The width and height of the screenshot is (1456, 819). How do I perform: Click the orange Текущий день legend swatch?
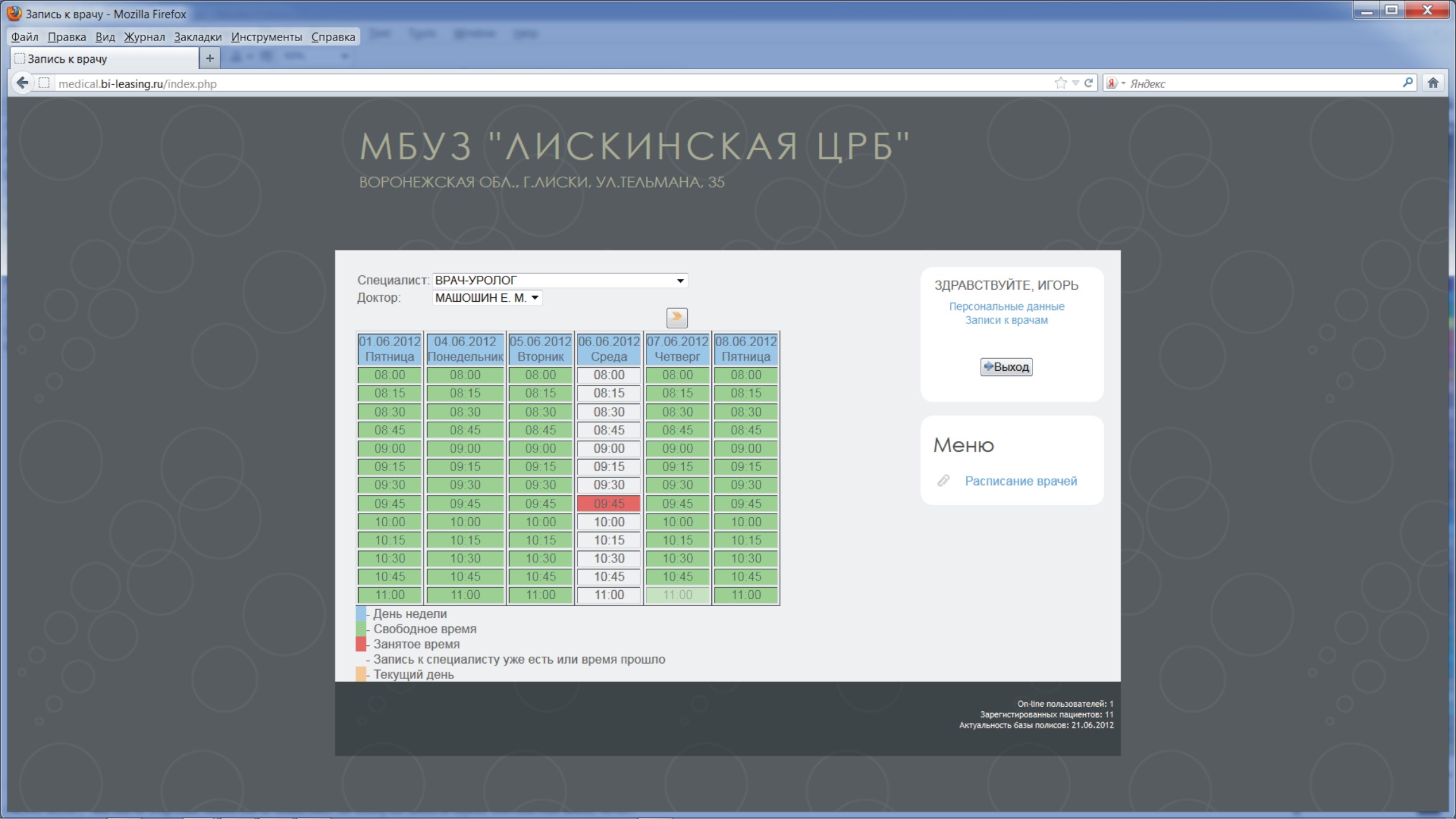[361, 674]
